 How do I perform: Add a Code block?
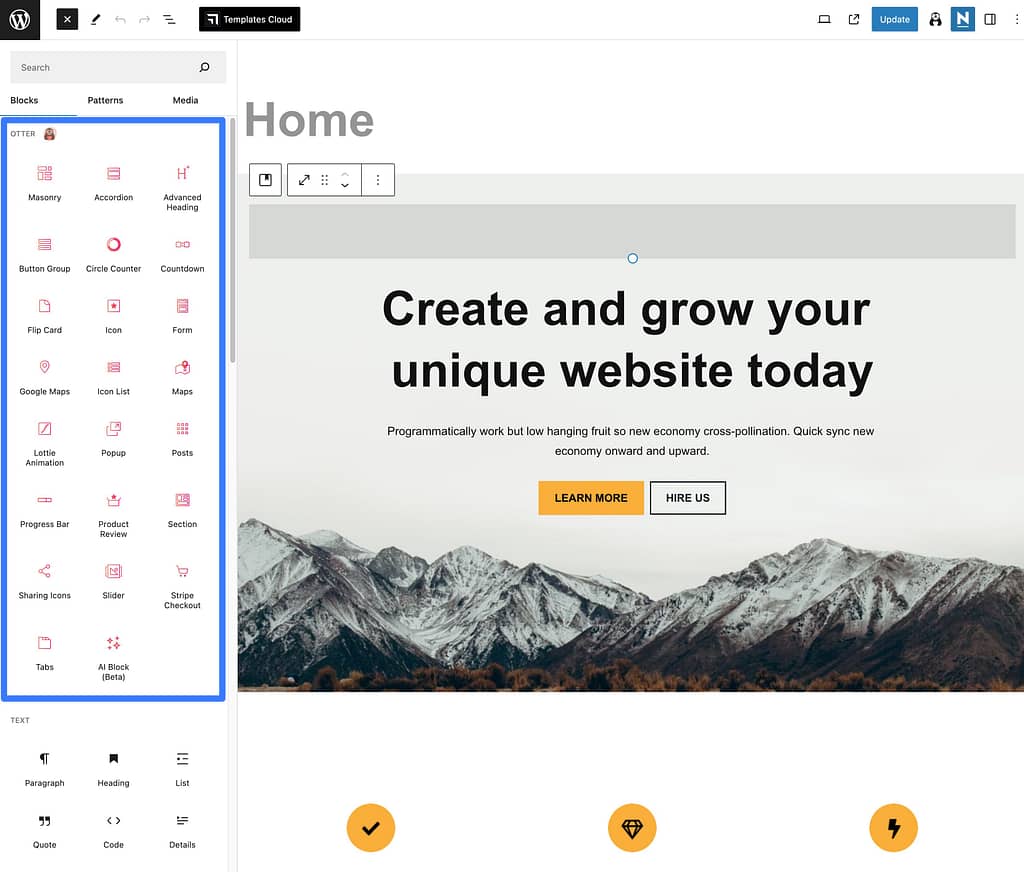coord(114,831)
